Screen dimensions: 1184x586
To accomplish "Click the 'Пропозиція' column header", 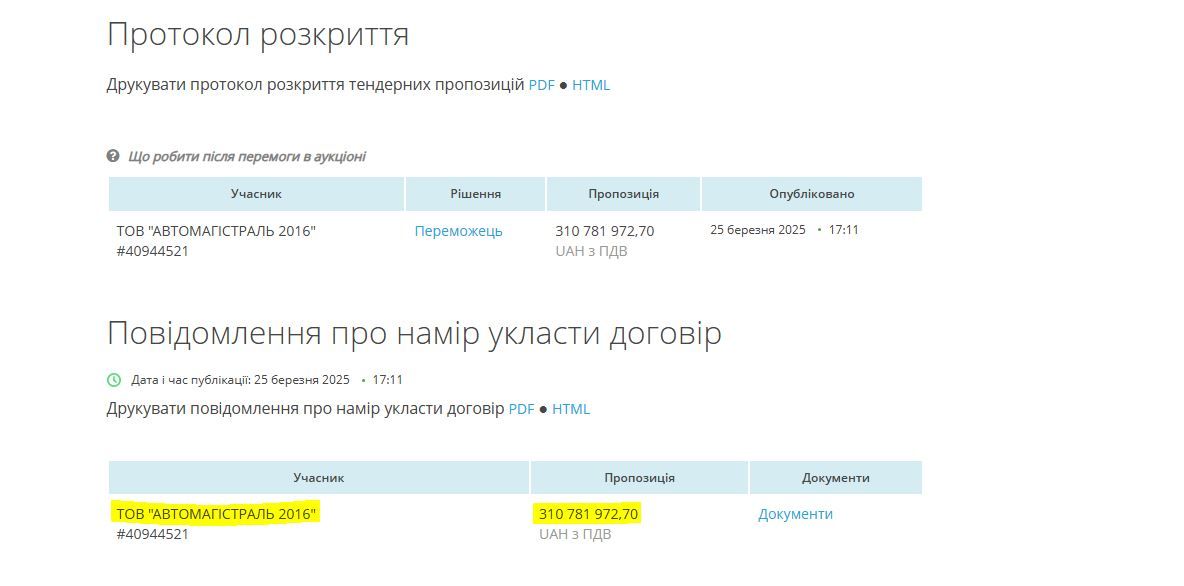I will tap(623, 194).
